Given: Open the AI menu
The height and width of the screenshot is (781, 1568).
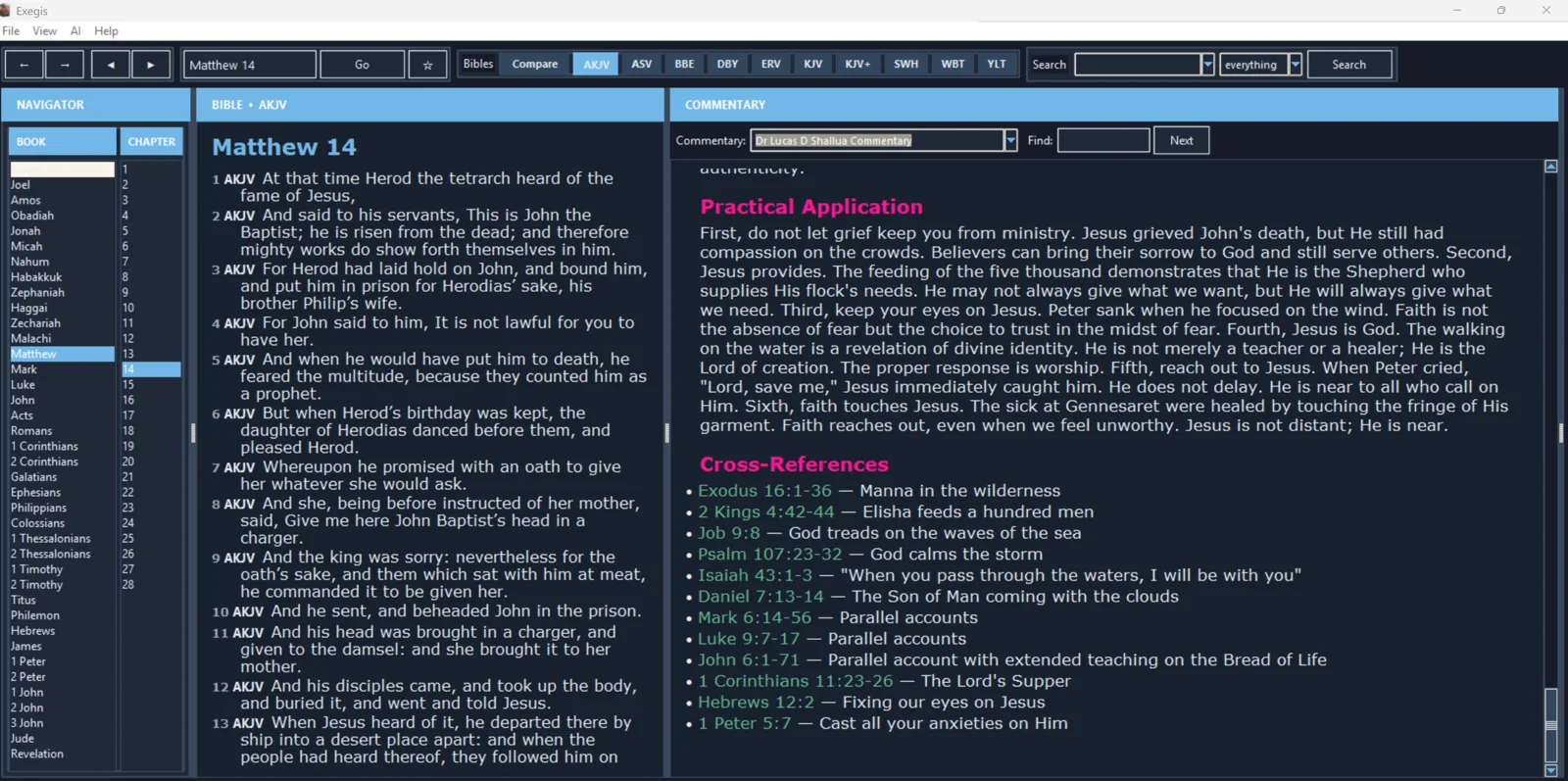Looking at the screenshot, I should tap(75, 31).
